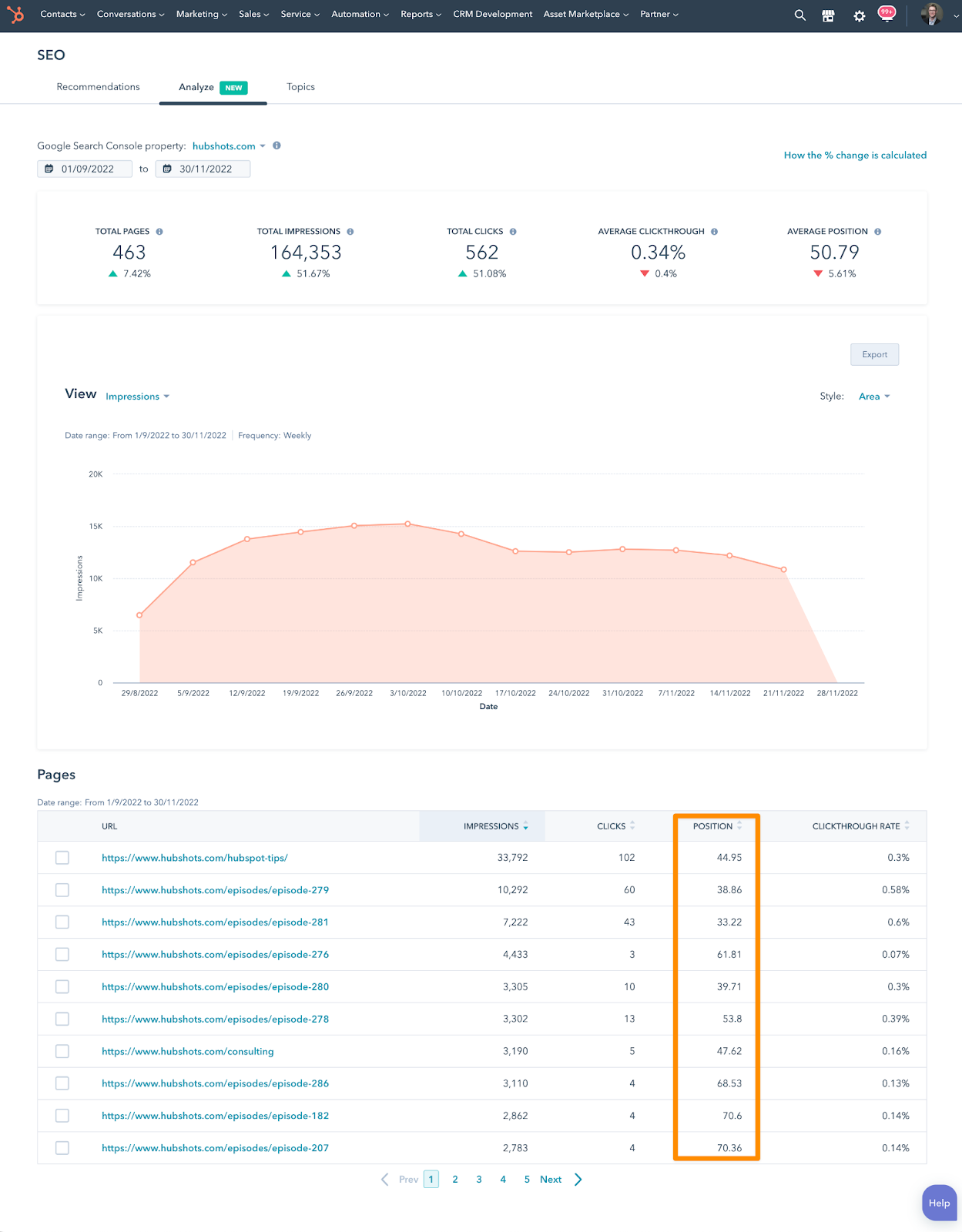Image resolution: width=962 pixels, height=1232 pixels.
Task: Go to results page 2
Action: tap(455, 1180)
